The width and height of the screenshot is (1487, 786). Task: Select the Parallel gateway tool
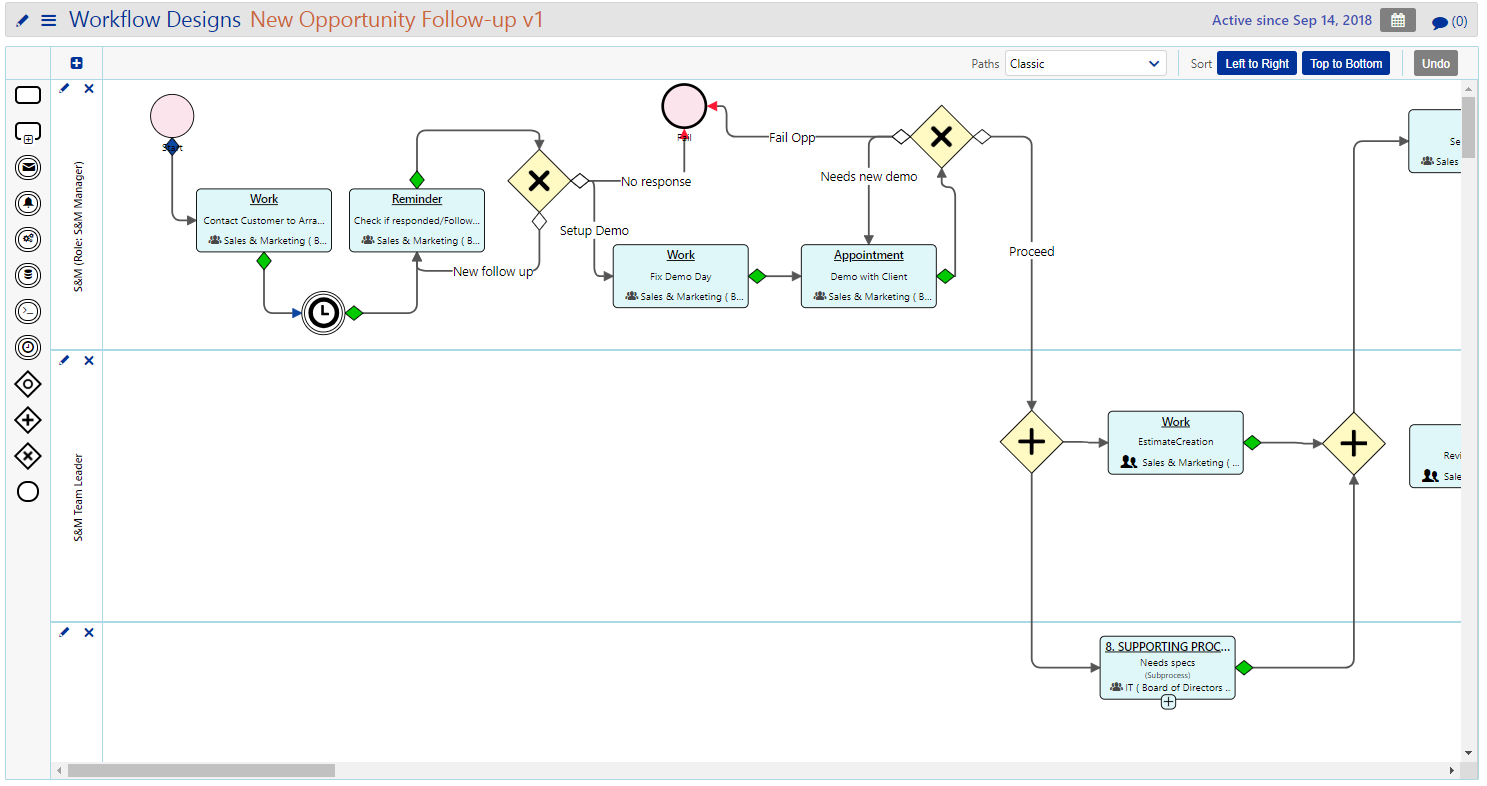[x=27, y=419]
